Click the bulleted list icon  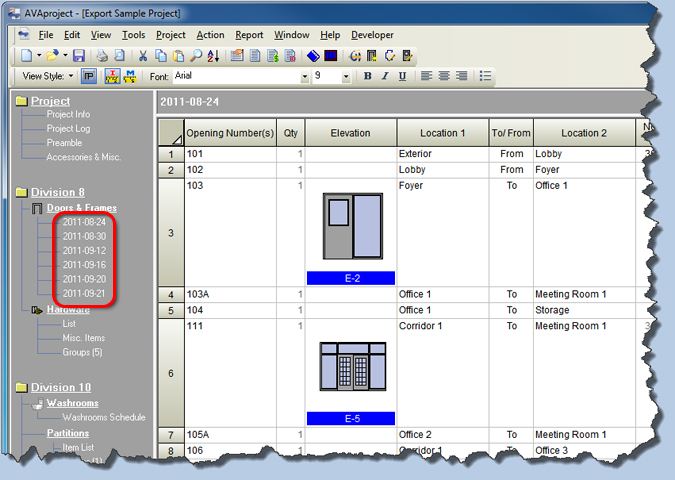[x=486, y=76]
